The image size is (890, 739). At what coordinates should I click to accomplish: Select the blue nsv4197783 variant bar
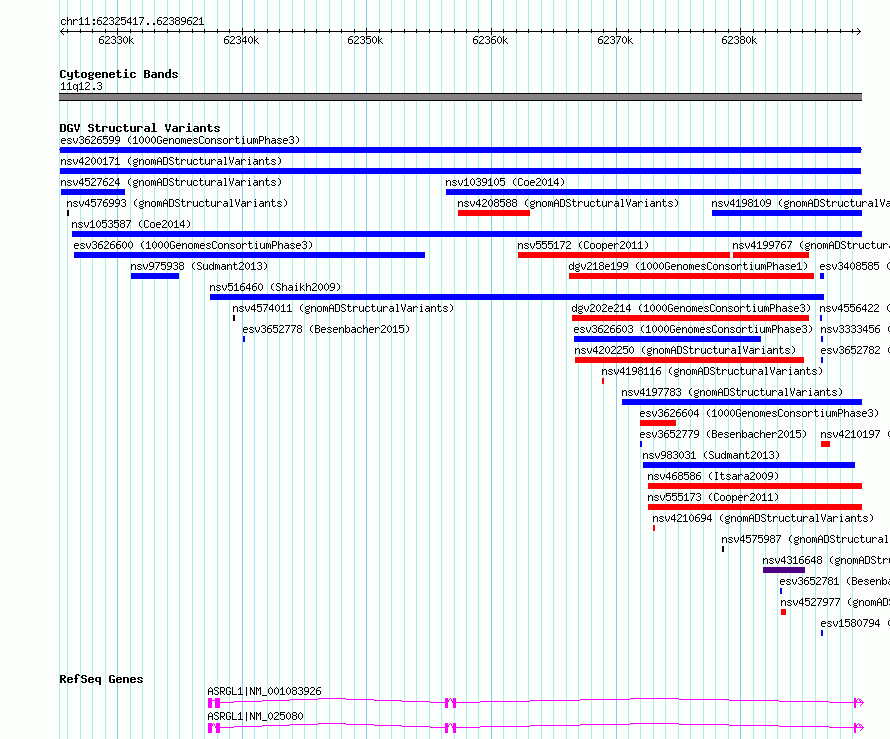tap(742, 402)
